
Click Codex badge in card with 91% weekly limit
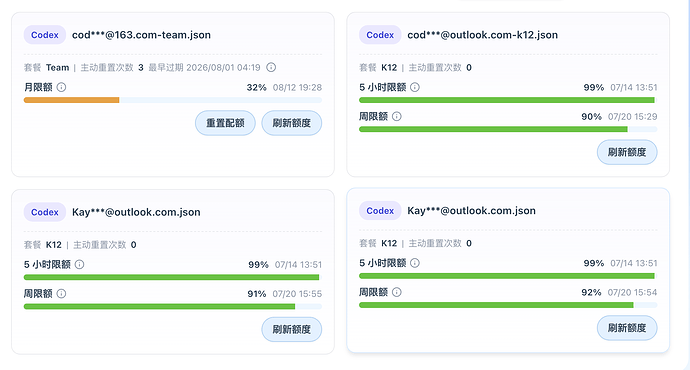[x=45, y=212]
